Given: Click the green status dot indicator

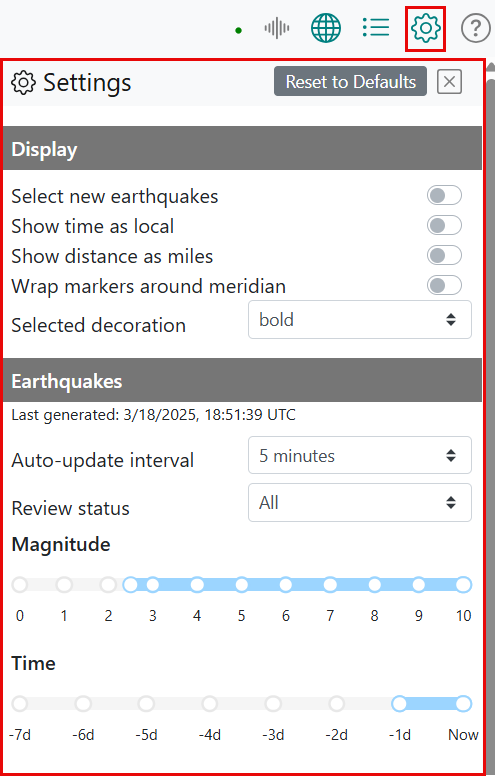Looking at the screenshot, I should point(238,31).
